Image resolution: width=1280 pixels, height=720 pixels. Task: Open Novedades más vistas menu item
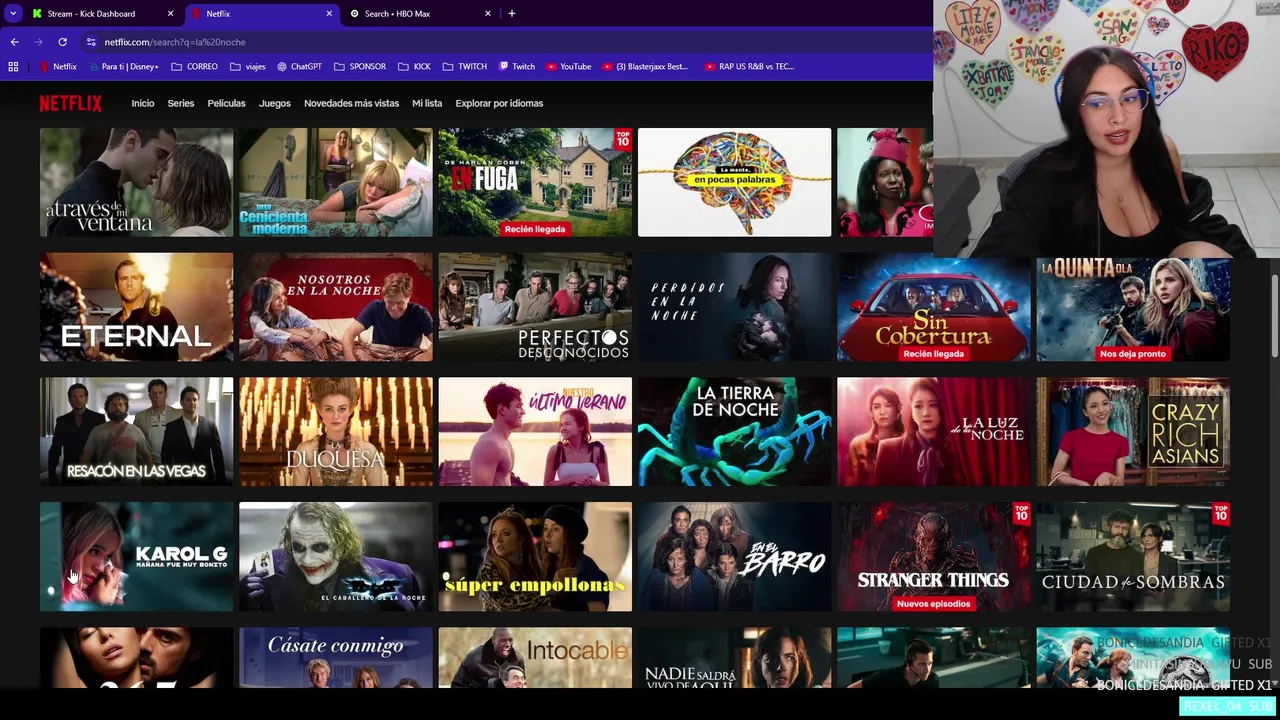[351, 103]
